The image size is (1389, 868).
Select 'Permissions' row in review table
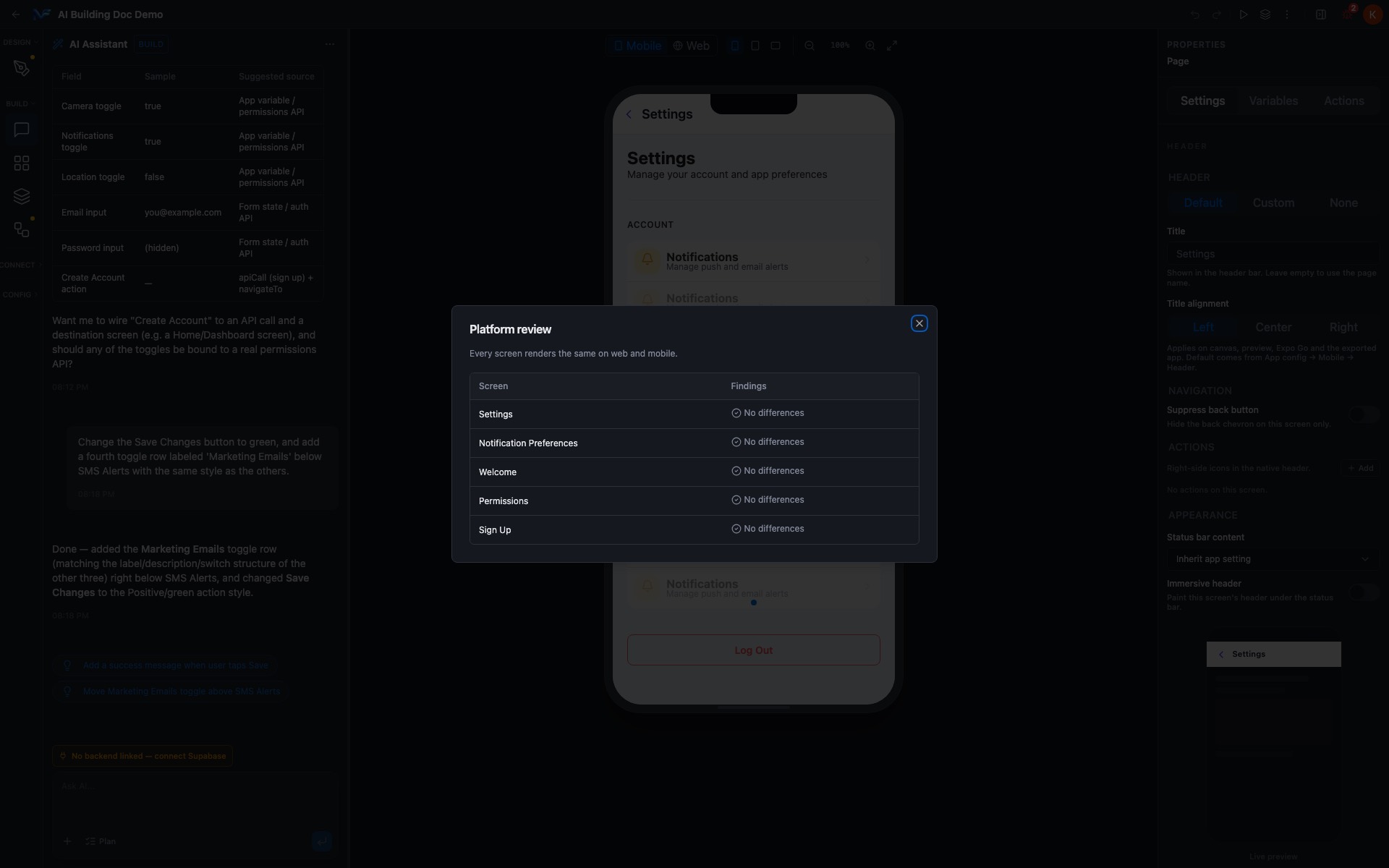(694, 501)
